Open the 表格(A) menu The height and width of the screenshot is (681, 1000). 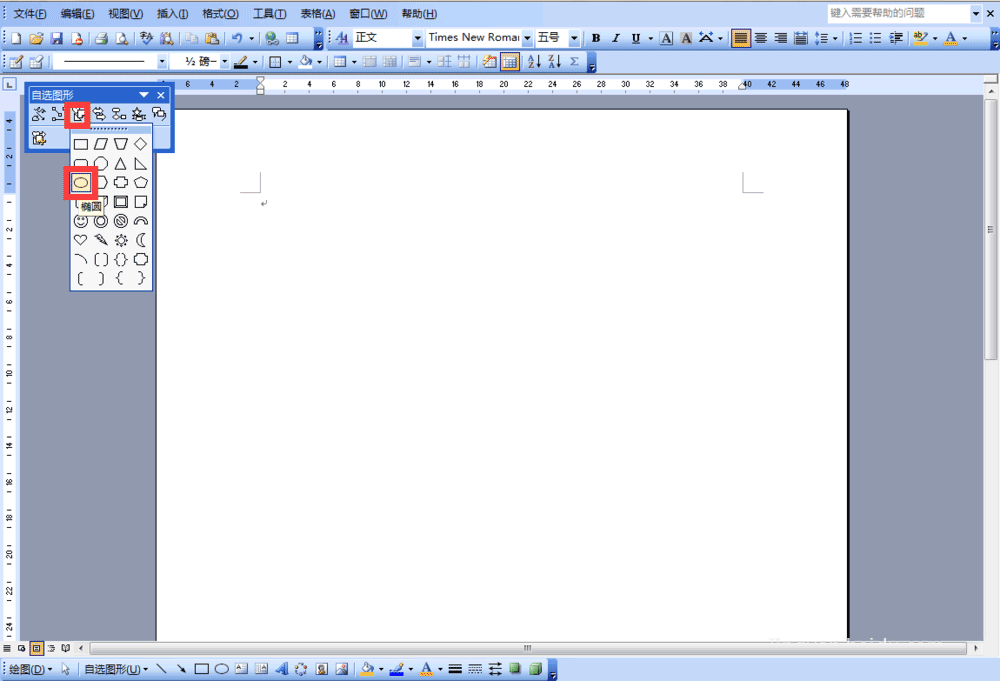[x=318, y=13]
